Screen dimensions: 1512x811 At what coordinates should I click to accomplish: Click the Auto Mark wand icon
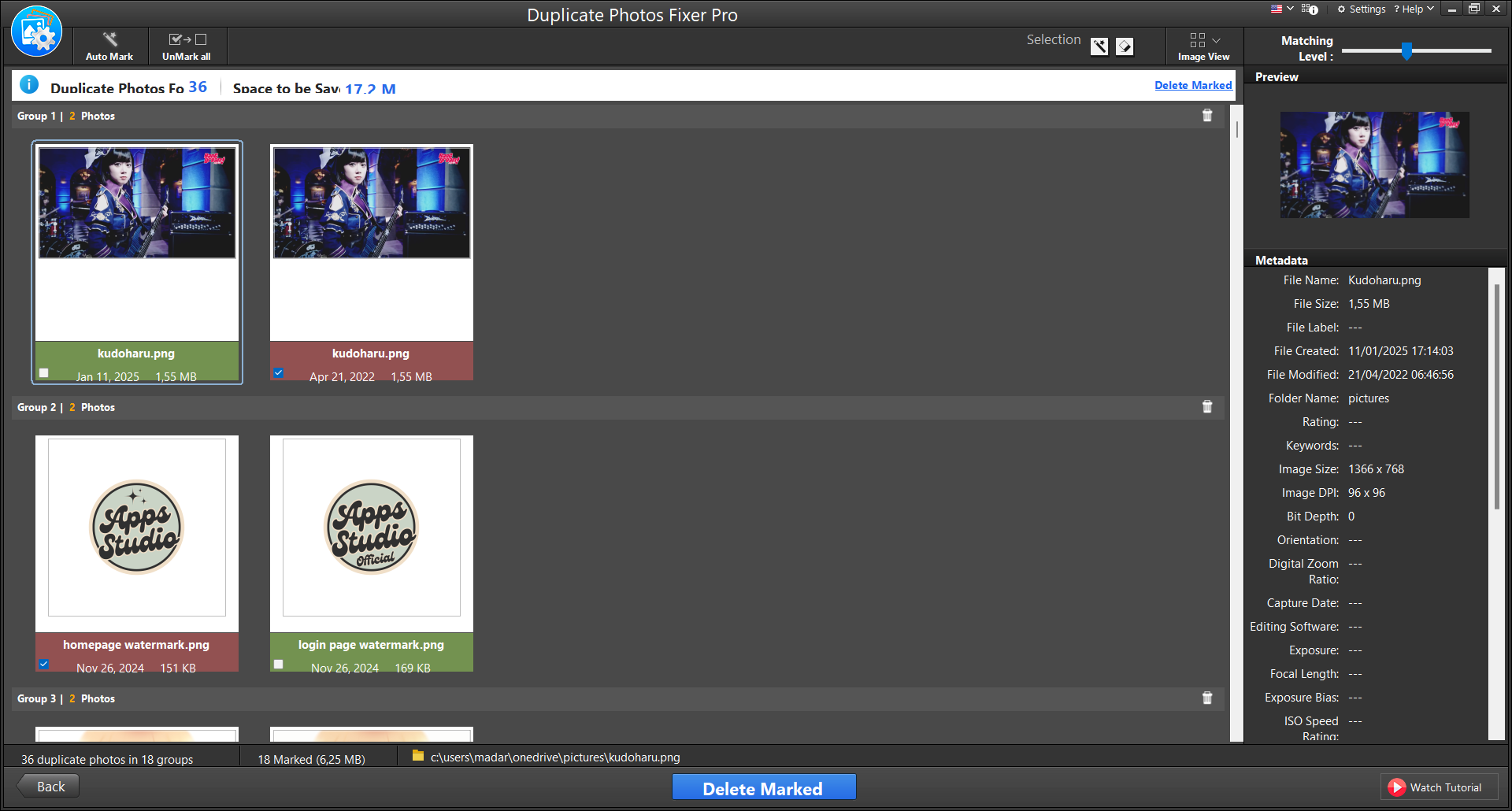click(x=109, y=39)
